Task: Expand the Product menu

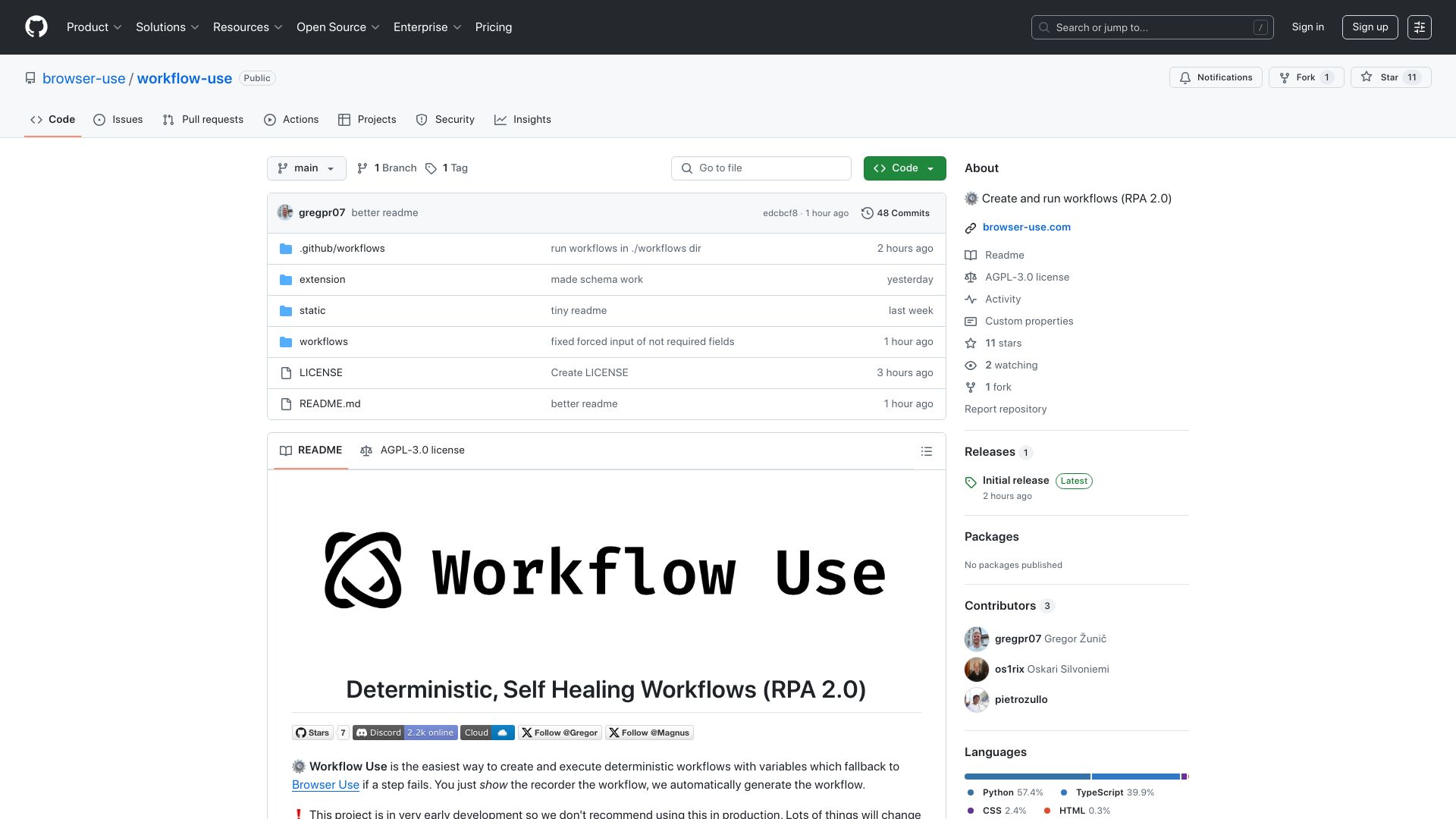Action: click(94, 27)
